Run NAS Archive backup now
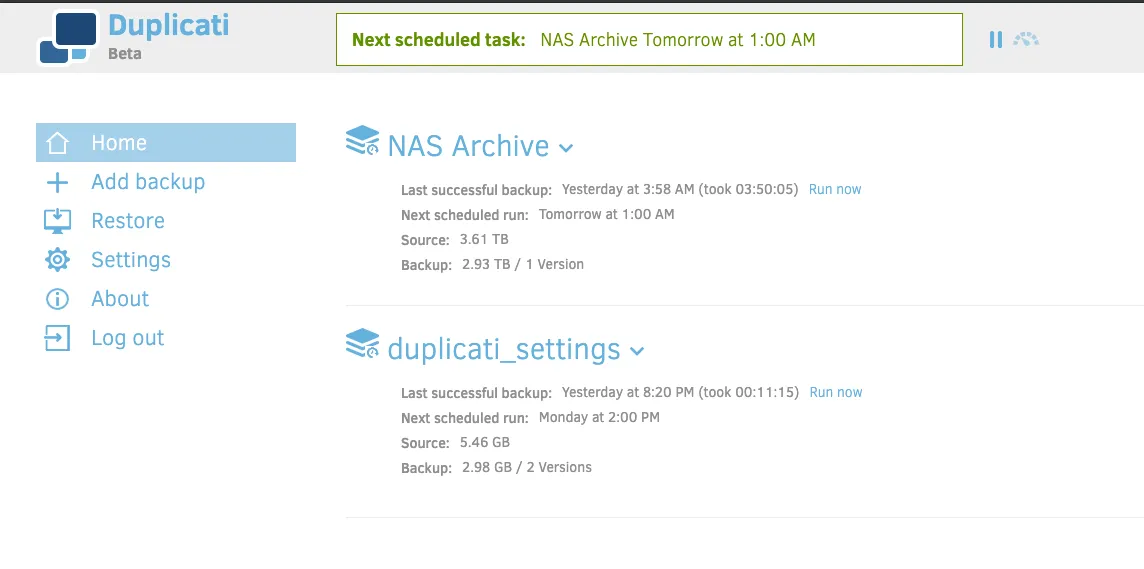This screenshot has height=569, width=1144. [835, 190]
